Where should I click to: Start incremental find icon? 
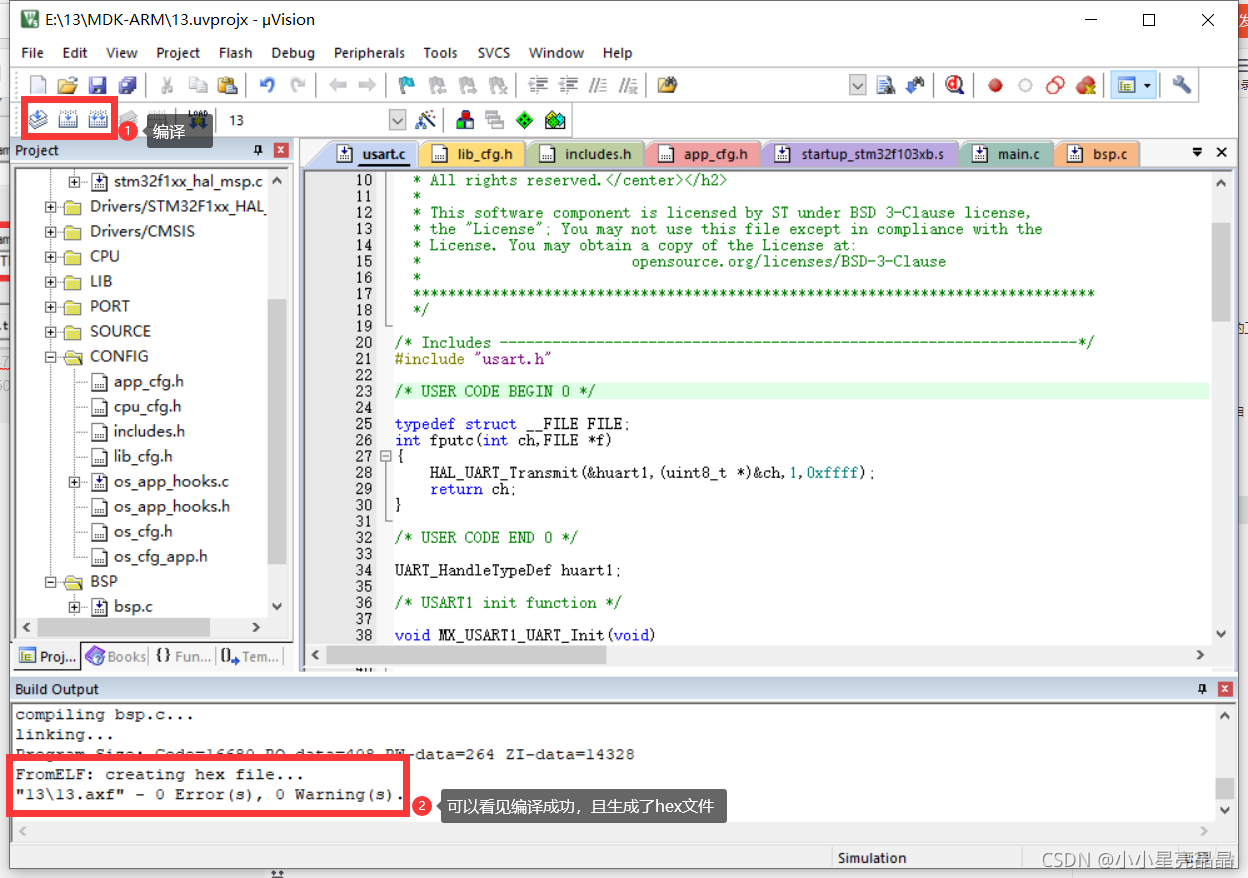click(915, 86)
